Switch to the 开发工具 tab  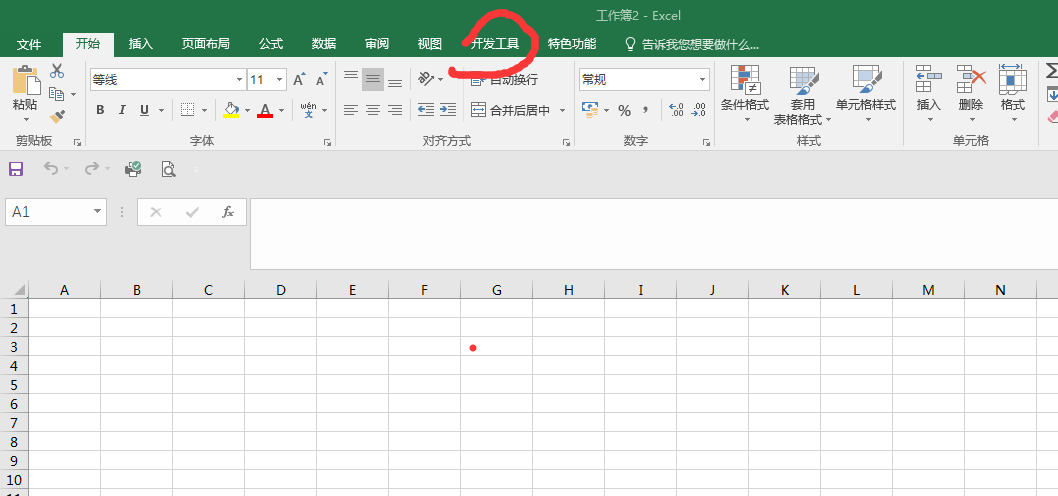click(x=496, y=44)
